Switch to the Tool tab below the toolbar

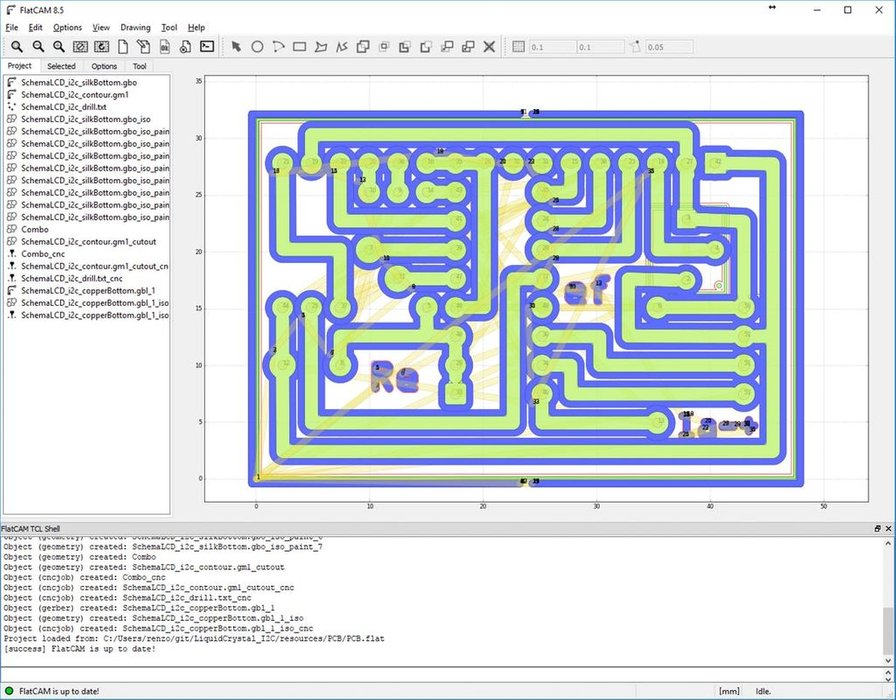click(139, 66)
